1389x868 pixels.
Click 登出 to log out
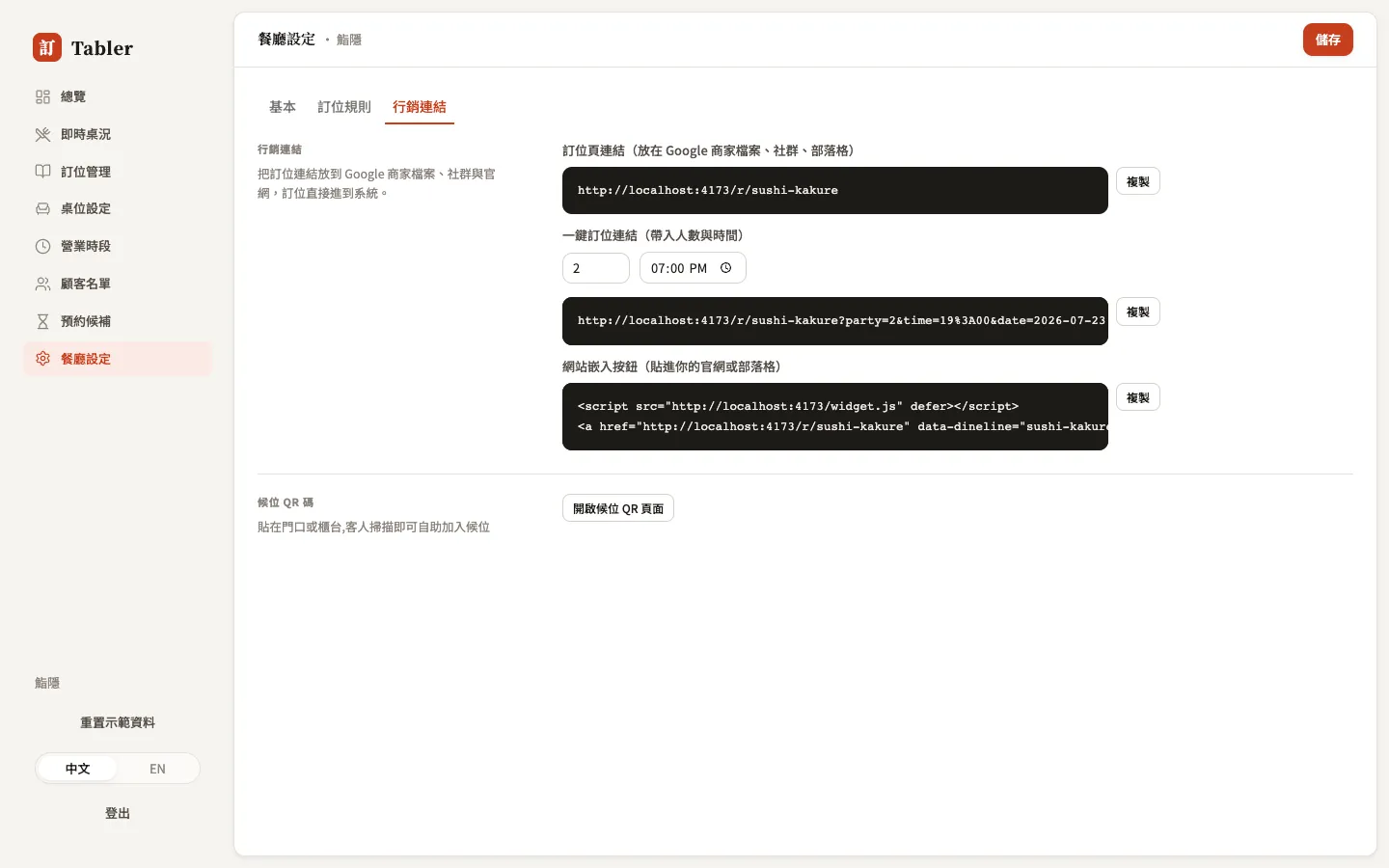118,813
